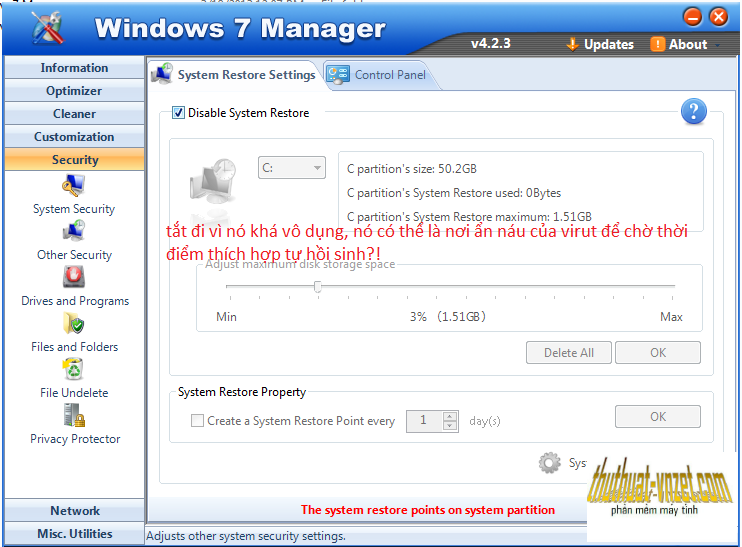The width and height of the screenshot is (742, 547).
Task: Click 'Adjusts other system security settings' status text
Action: coord(246,536)
